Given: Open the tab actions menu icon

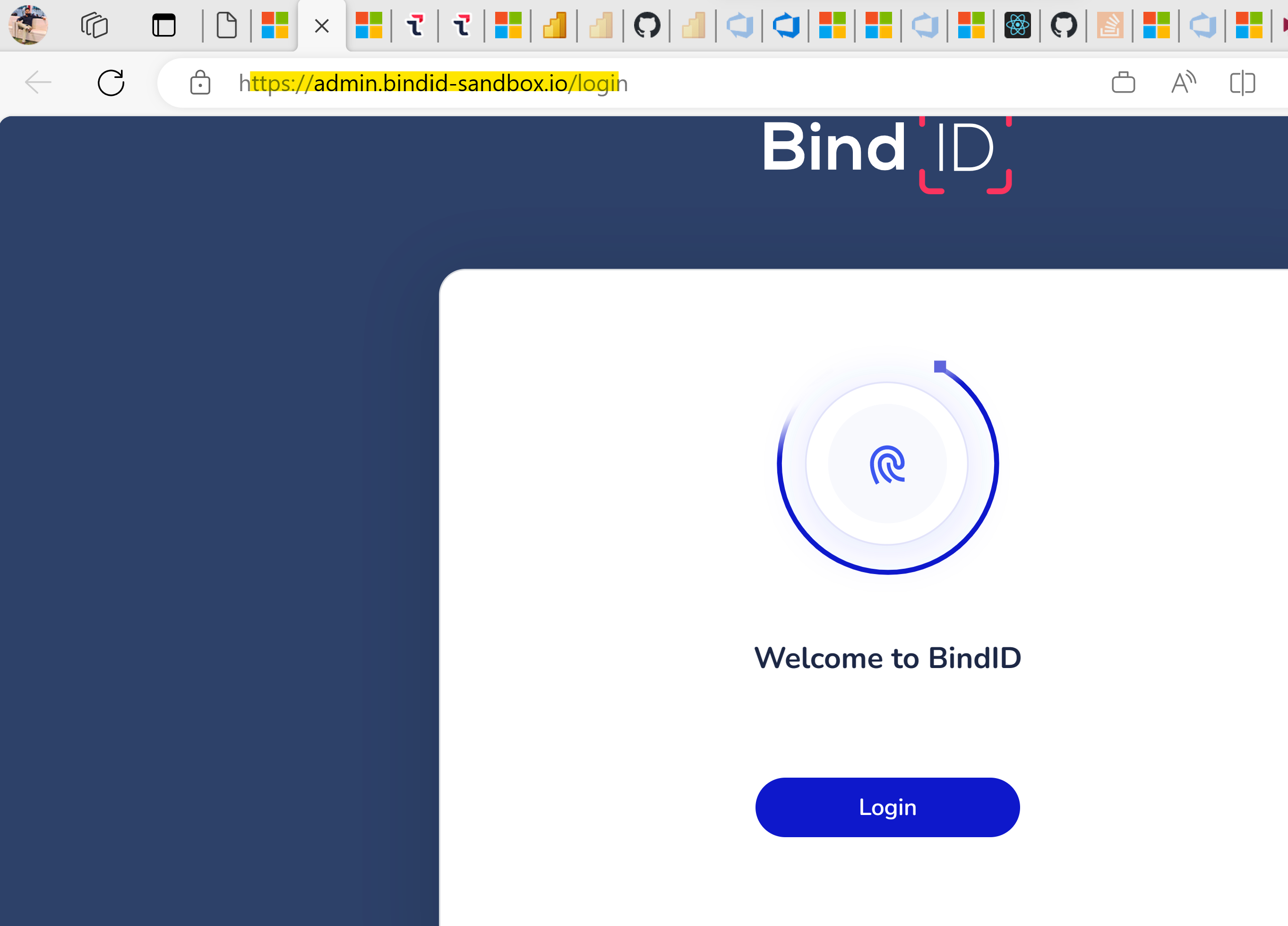Looking at the screenshot, I should [163, 26].
